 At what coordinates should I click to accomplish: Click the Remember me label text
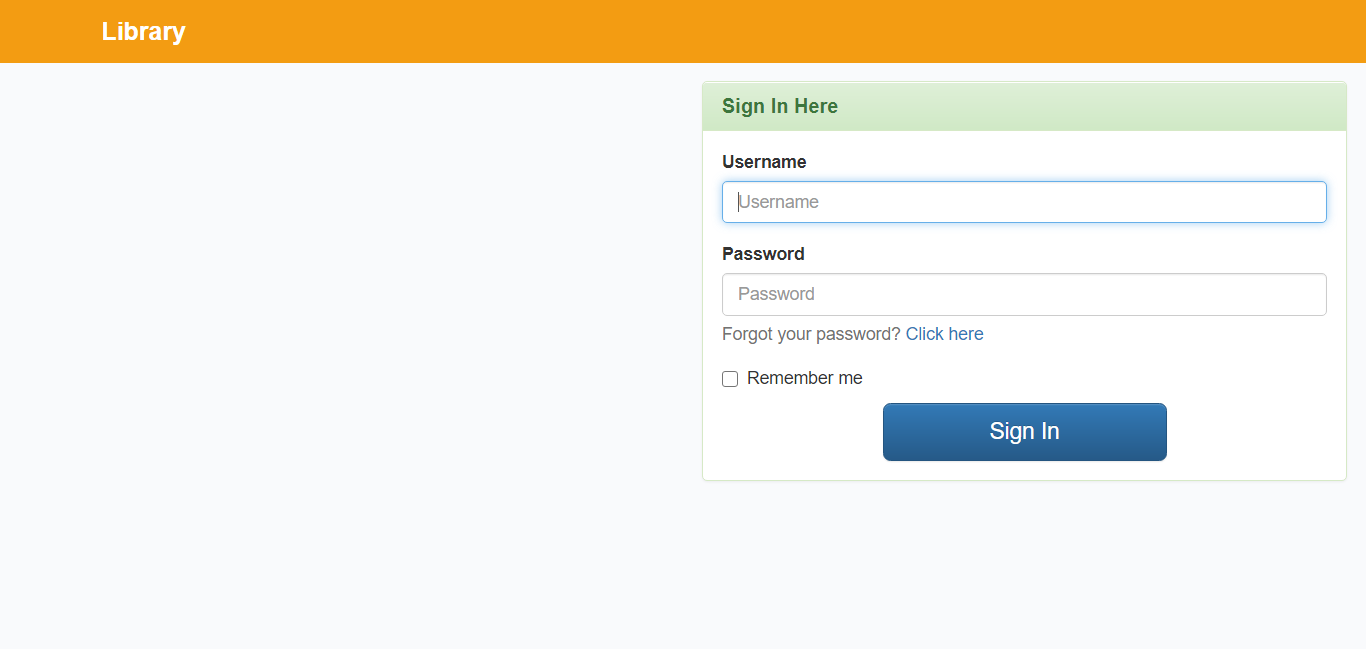804,378
